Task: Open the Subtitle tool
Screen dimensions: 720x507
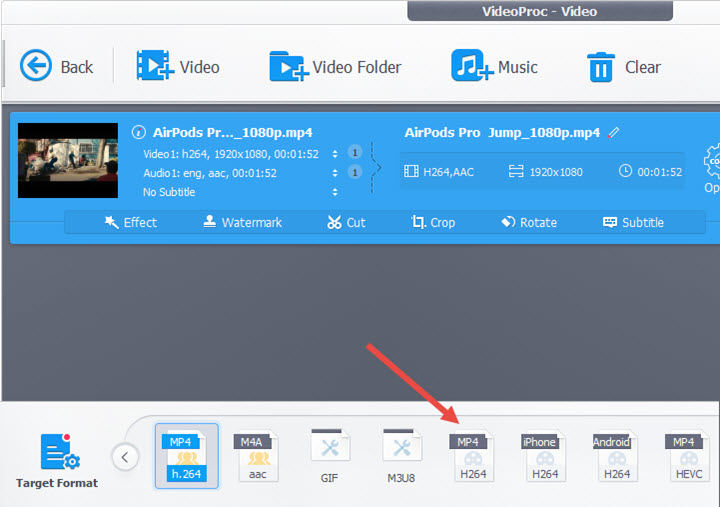Action: coord(633,223)
